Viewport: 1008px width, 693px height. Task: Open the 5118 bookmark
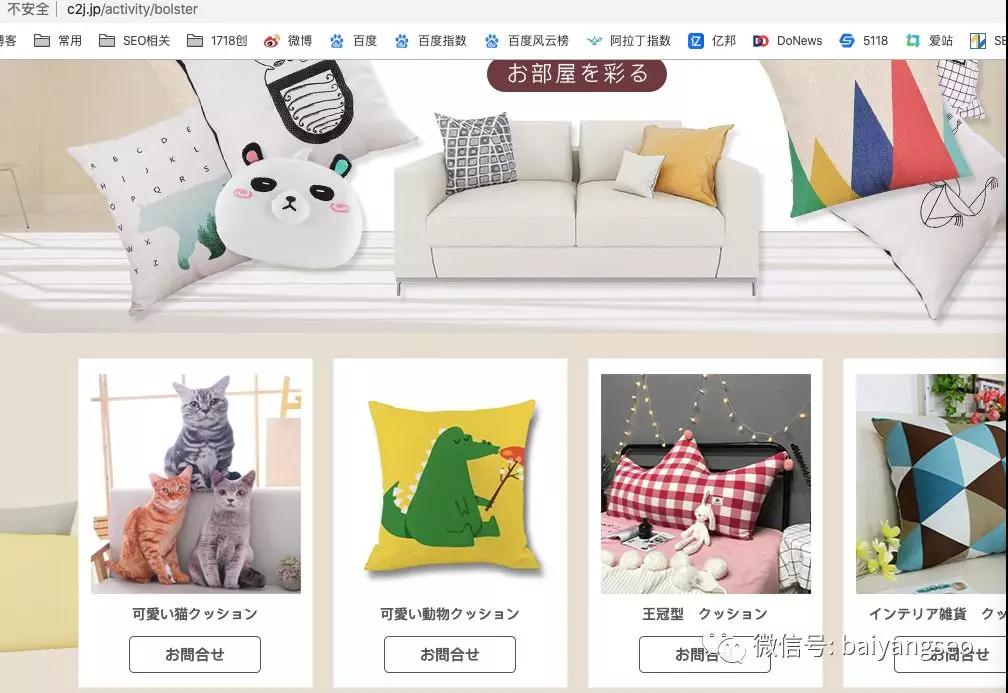tap(863, 40)
